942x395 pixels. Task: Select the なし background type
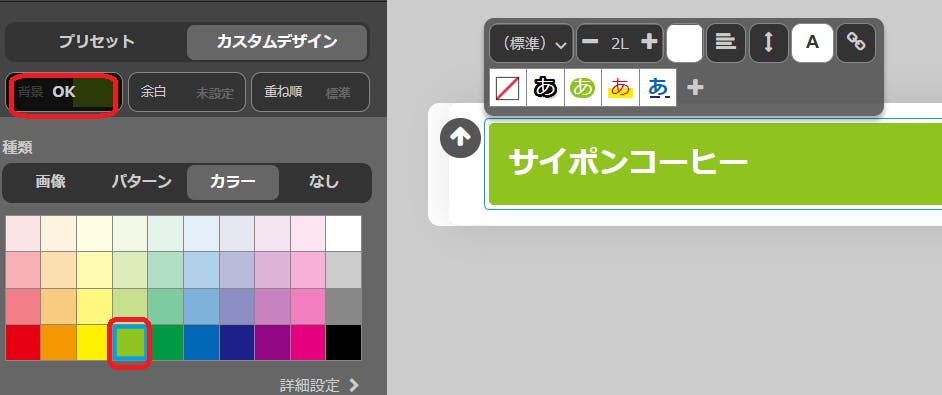tap(324, 182)
